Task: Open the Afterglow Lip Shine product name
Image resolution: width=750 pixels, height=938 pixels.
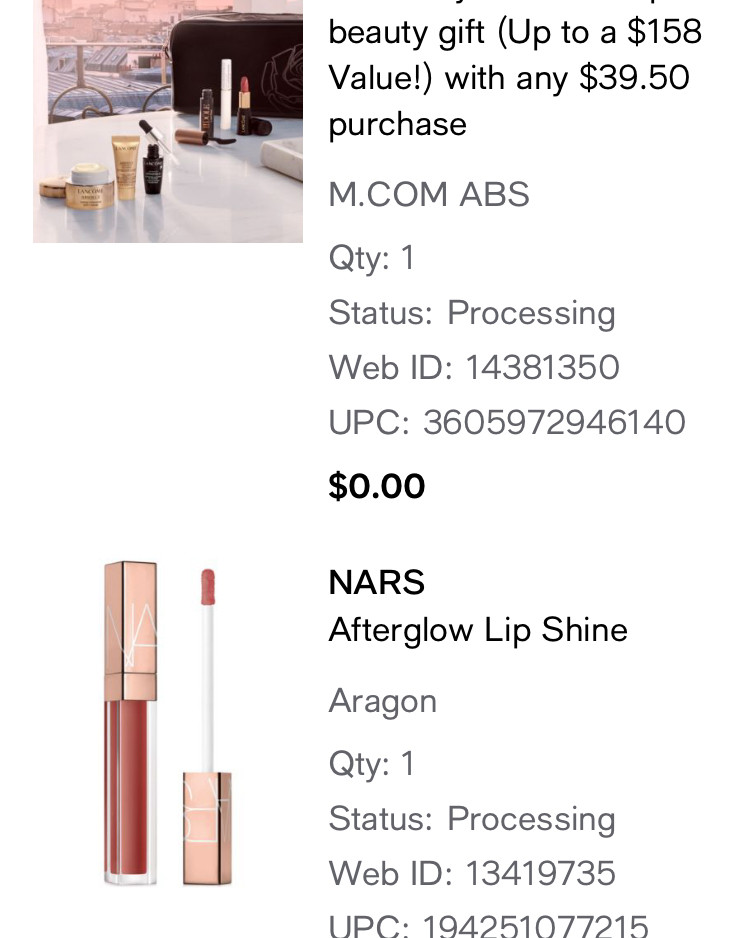Action: tap(478, 630)
